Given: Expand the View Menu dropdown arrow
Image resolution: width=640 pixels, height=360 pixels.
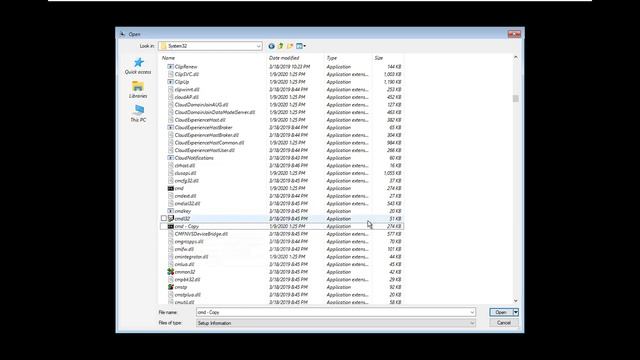Looking at the screenshot, I should pyautogui.click(x=304, y=46).
